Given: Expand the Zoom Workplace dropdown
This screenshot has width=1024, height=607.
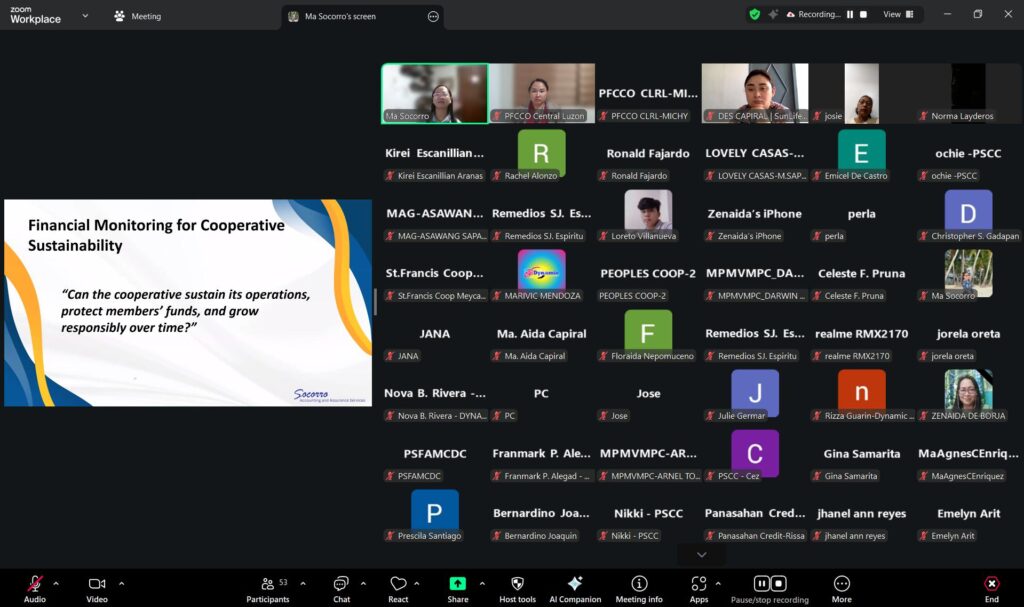Looking at the screenshot, I should 85,16.
